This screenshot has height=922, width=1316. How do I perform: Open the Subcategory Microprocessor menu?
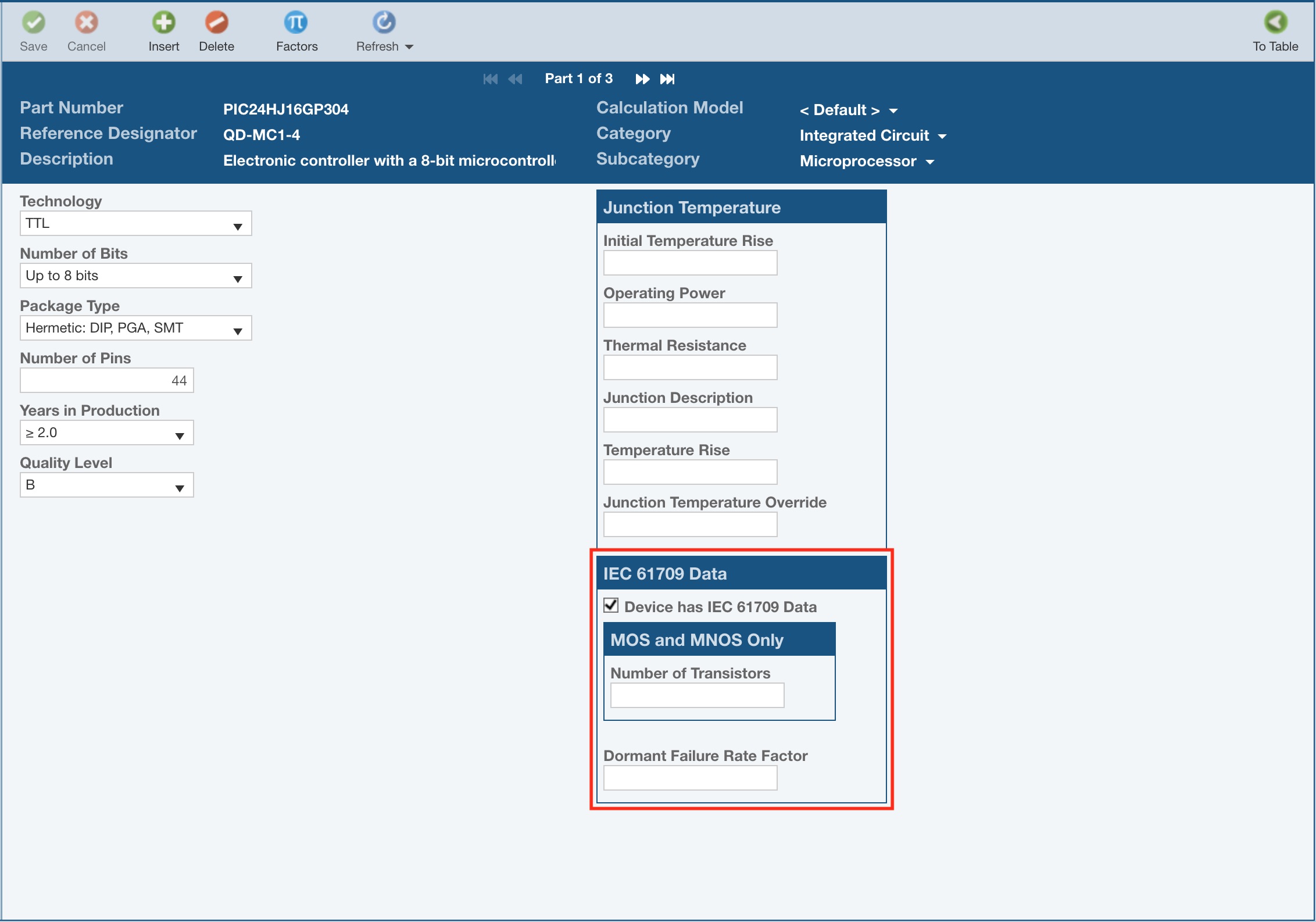click(867, 161)
